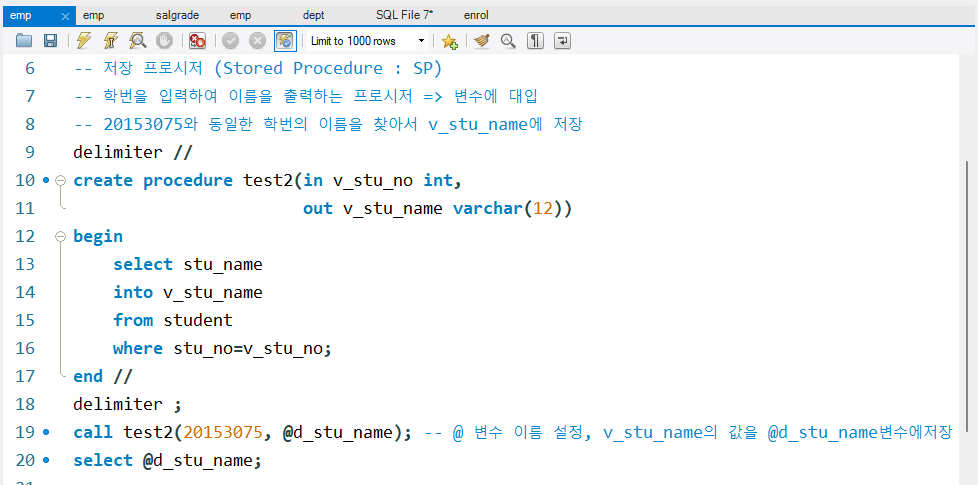Switch to the dept tab

click(x=313, y=16)
